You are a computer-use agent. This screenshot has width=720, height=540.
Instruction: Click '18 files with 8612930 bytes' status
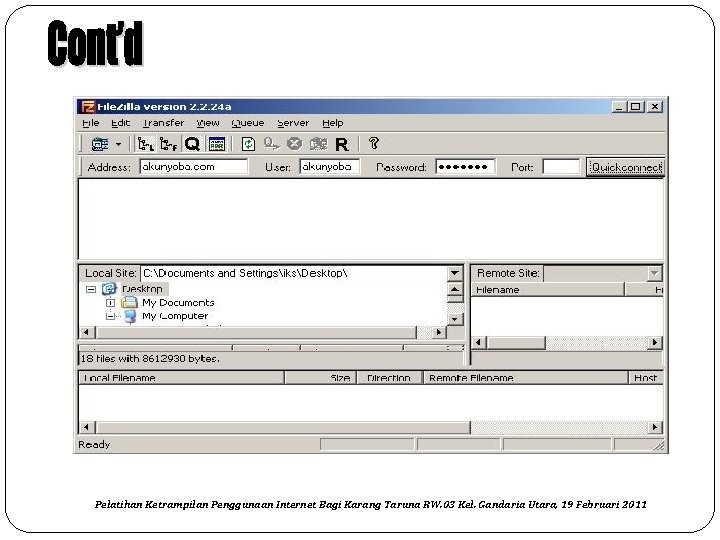[x=150, y=359]
